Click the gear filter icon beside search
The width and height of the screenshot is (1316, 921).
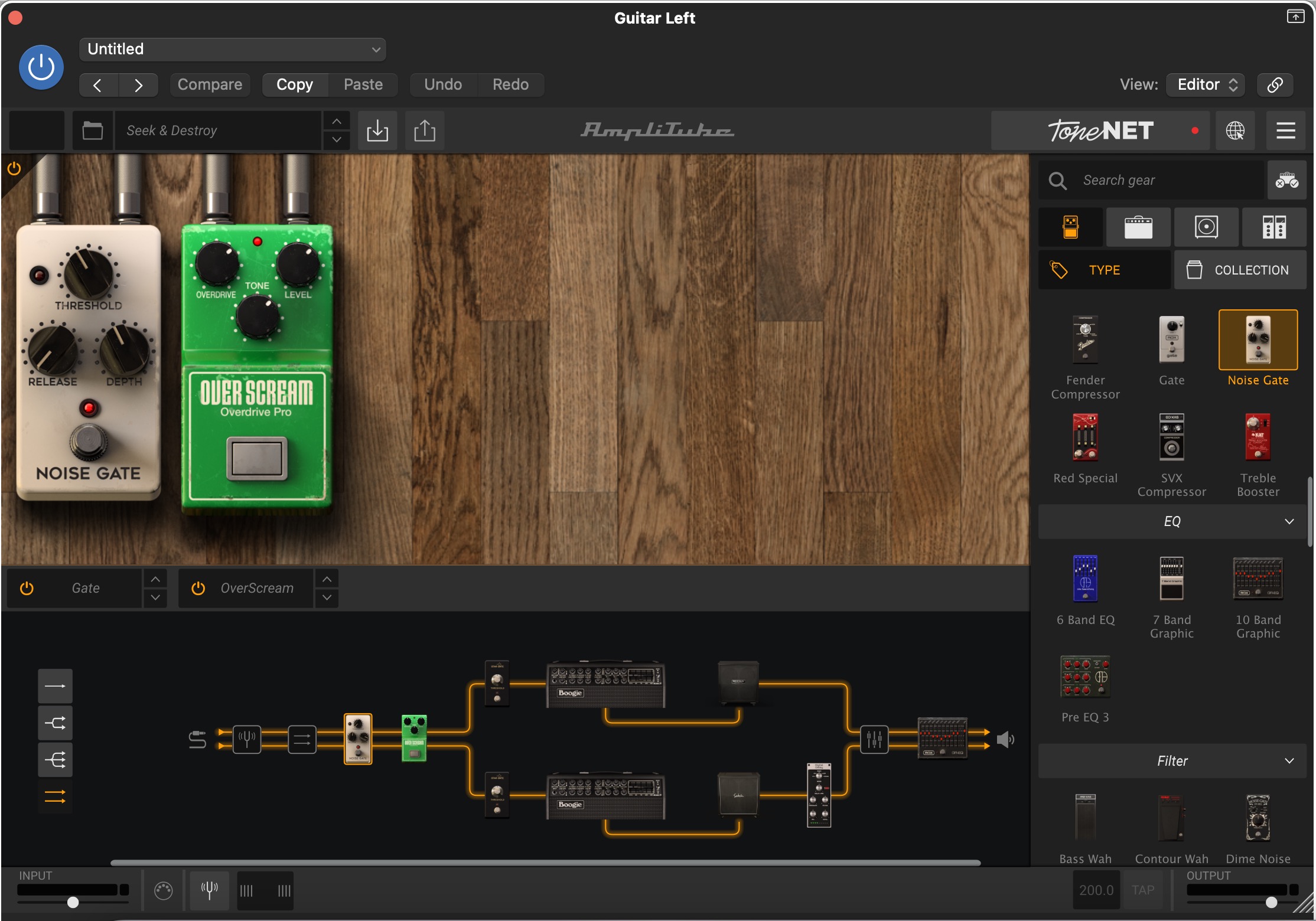[x=1286, y=180]
